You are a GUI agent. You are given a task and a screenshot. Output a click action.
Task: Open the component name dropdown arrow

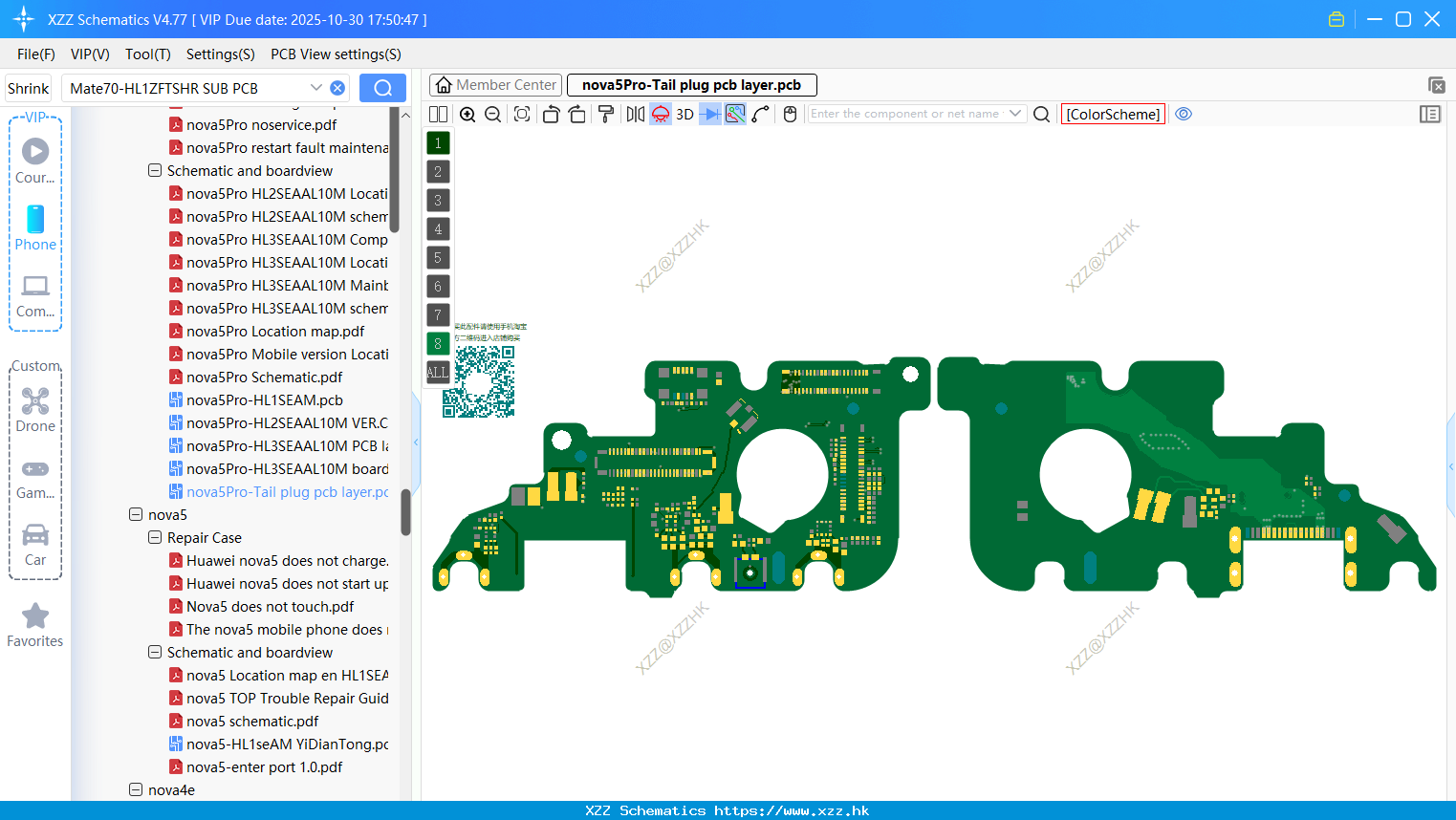click(x=1015, y=114)
